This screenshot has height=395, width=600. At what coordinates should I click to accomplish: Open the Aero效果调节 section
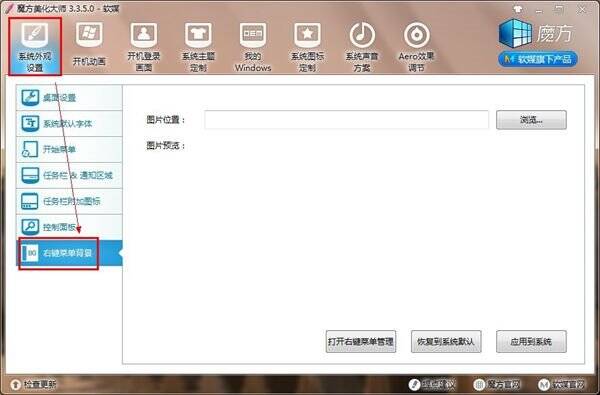click(x=416, y=47)
